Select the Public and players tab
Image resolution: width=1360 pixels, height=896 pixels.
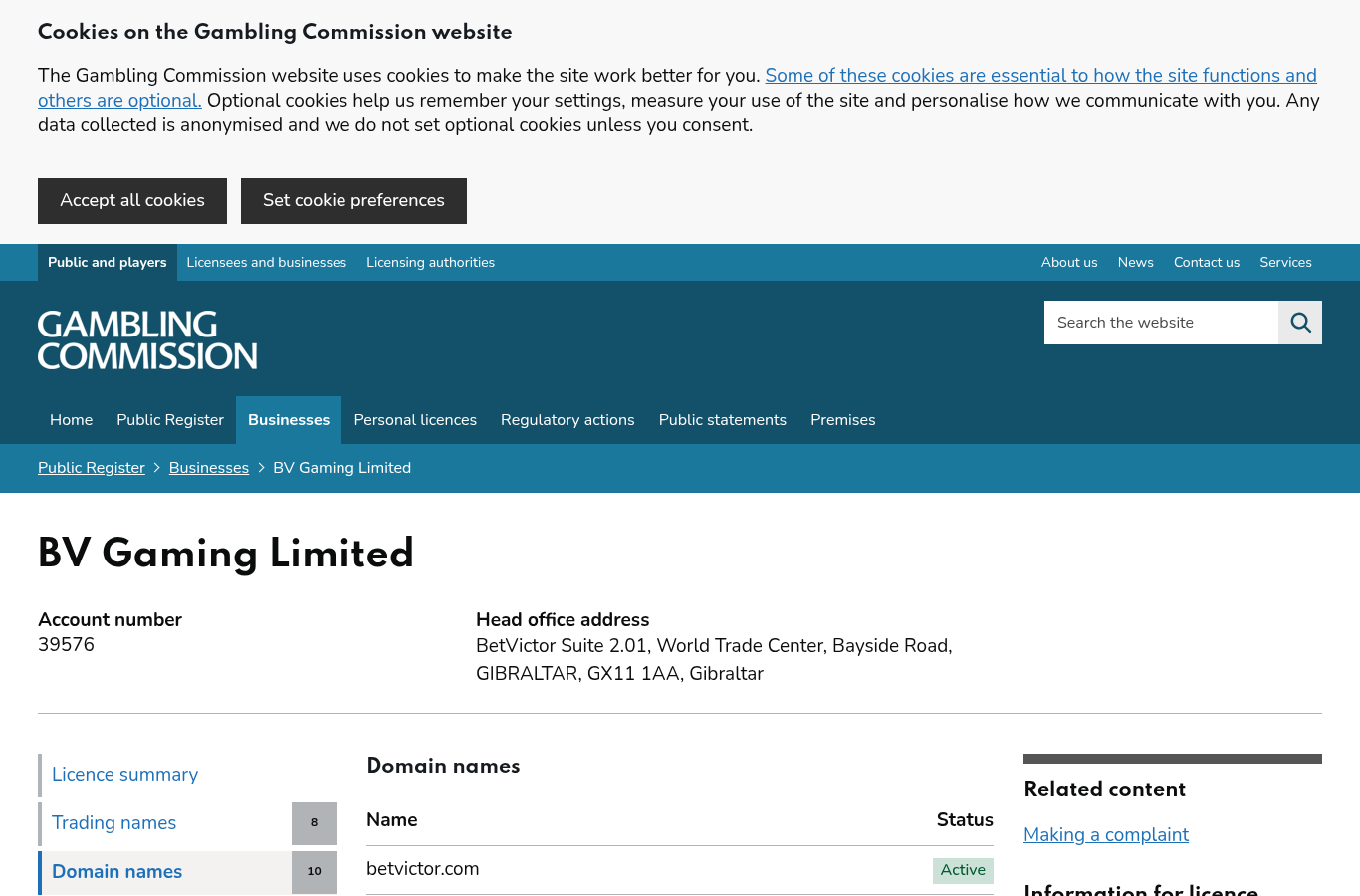(108, 263)
